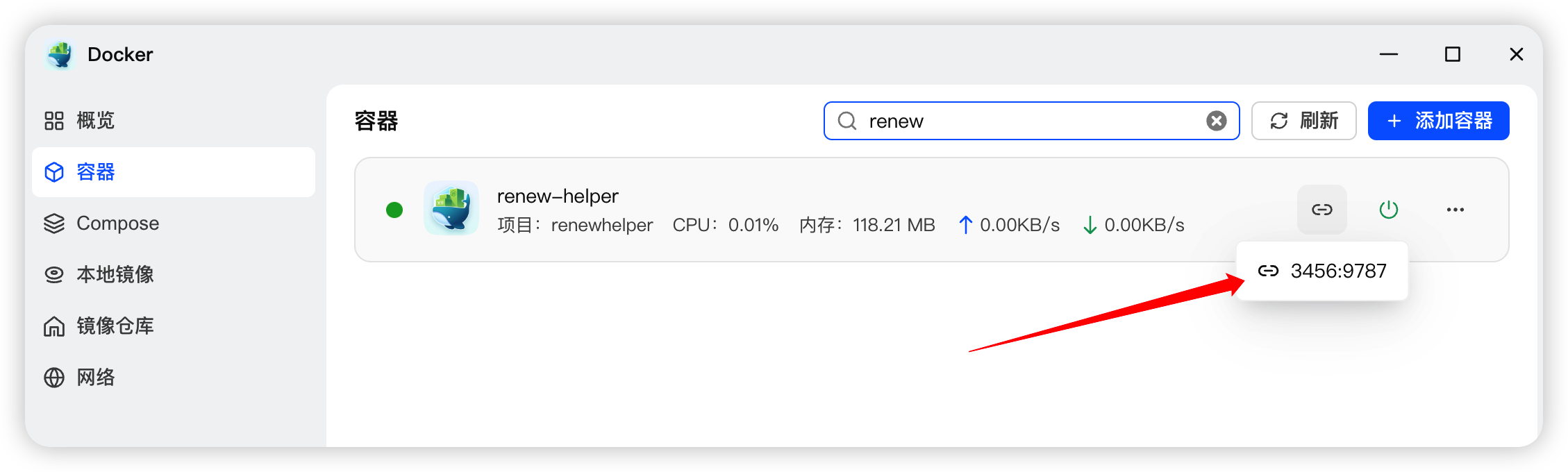Open the Compose section
Image resolution: width=1568 pixels, height=472 pixels.
(x=102, y=224)
